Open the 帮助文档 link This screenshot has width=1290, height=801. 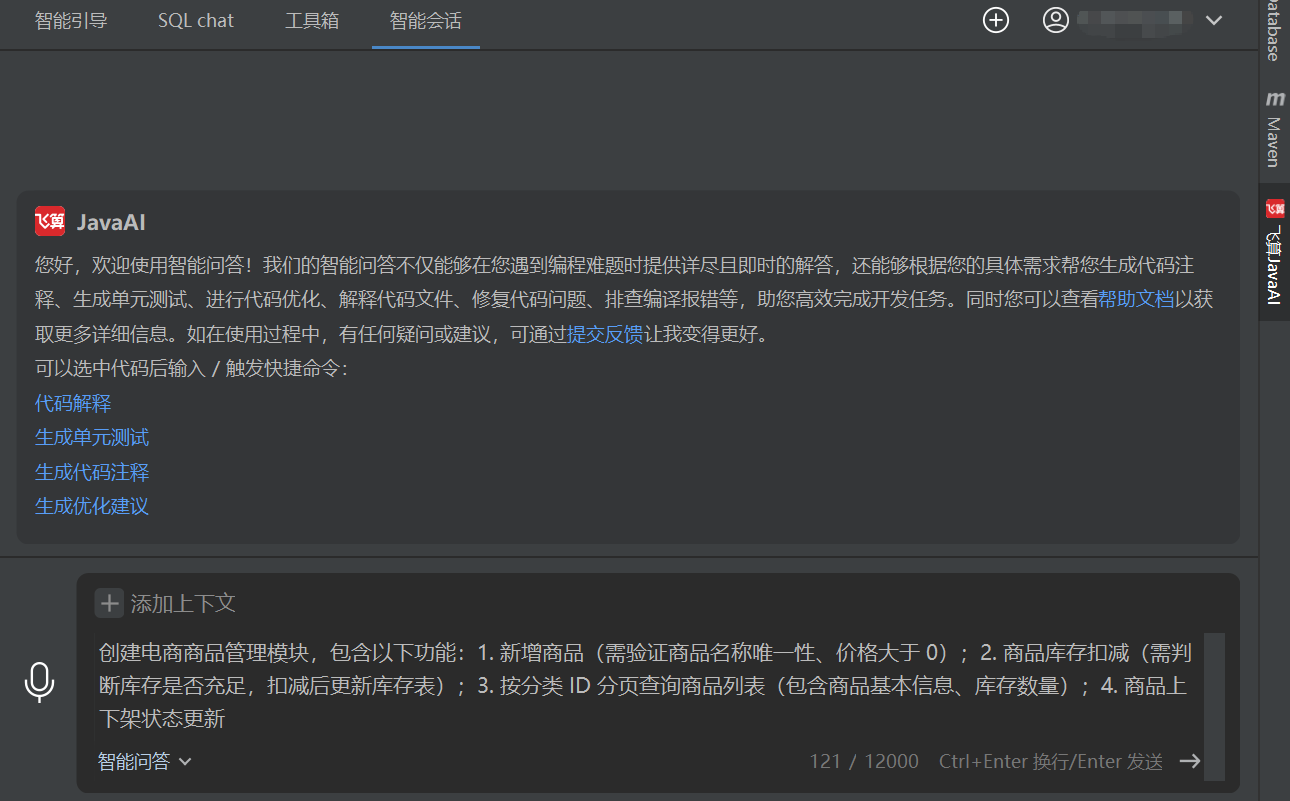click(x=1138, y=298)
